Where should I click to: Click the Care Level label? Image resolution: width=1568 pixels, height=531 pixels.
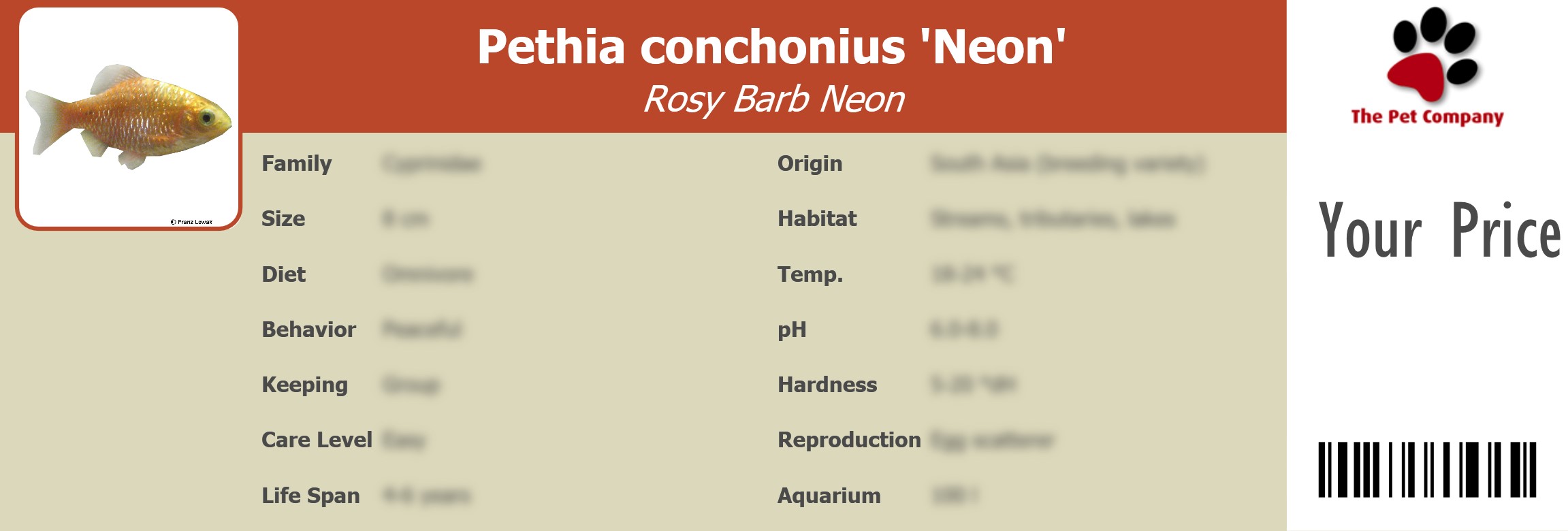click(317, 440)
